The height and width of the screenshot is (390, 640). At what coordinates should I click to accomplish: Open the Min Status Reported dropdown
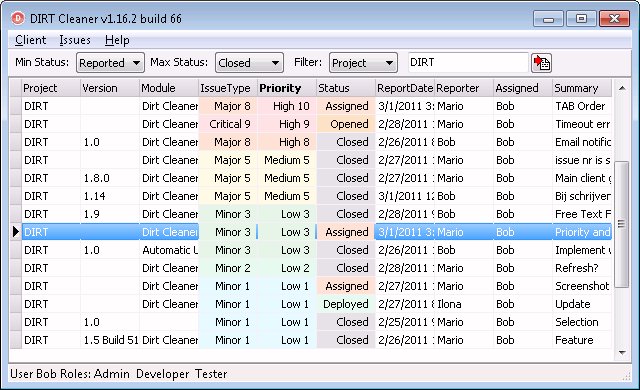pos(110,63)
